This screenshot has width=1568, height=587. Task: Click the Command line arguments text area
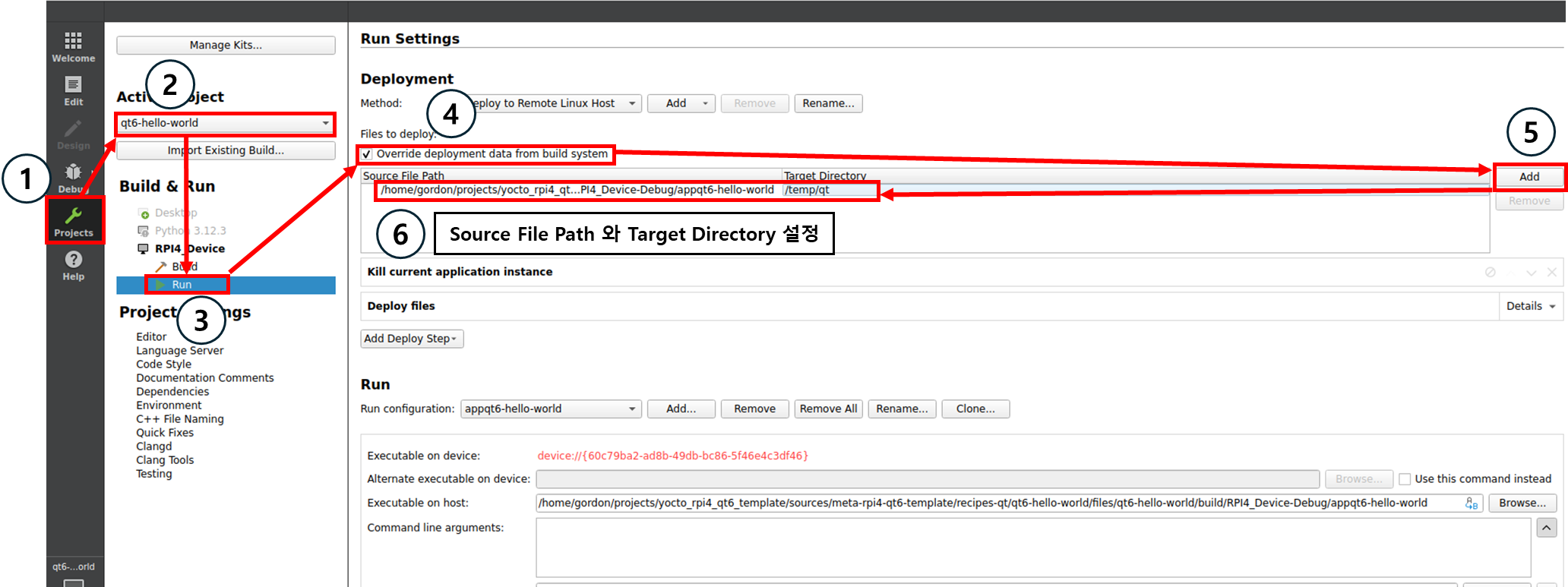pyautogui.click(x=1033, y=548)
